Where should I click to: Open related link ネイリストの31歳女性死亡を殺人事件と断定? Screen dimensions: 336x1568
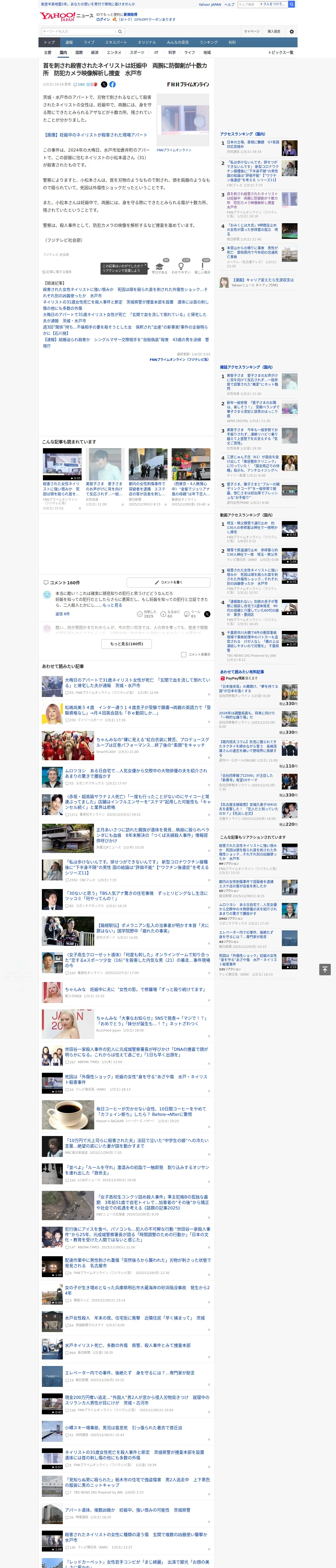click(126, 304)
